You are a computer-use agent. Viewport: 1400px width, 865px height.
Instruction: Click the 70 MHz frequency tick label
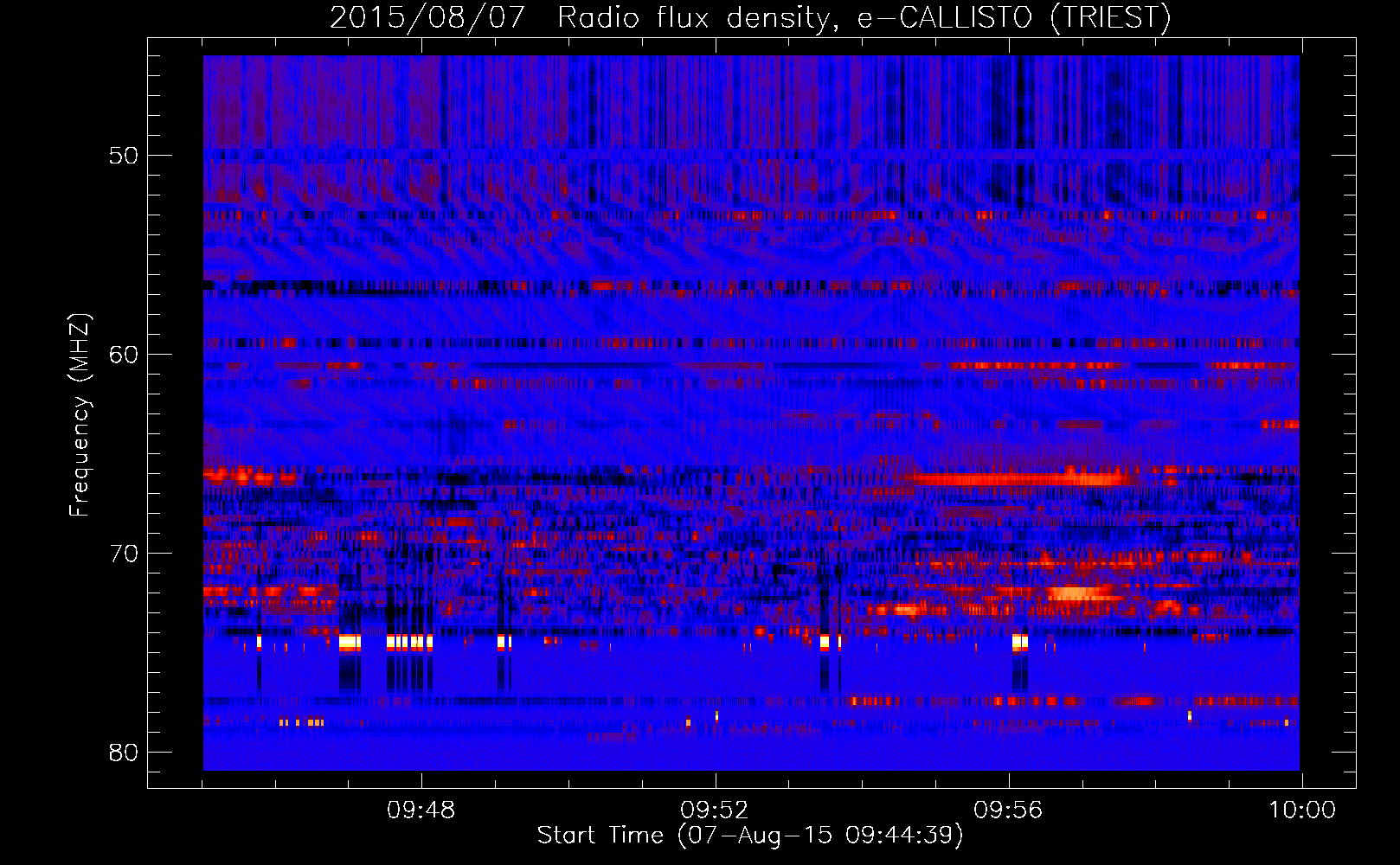point(124,554)
